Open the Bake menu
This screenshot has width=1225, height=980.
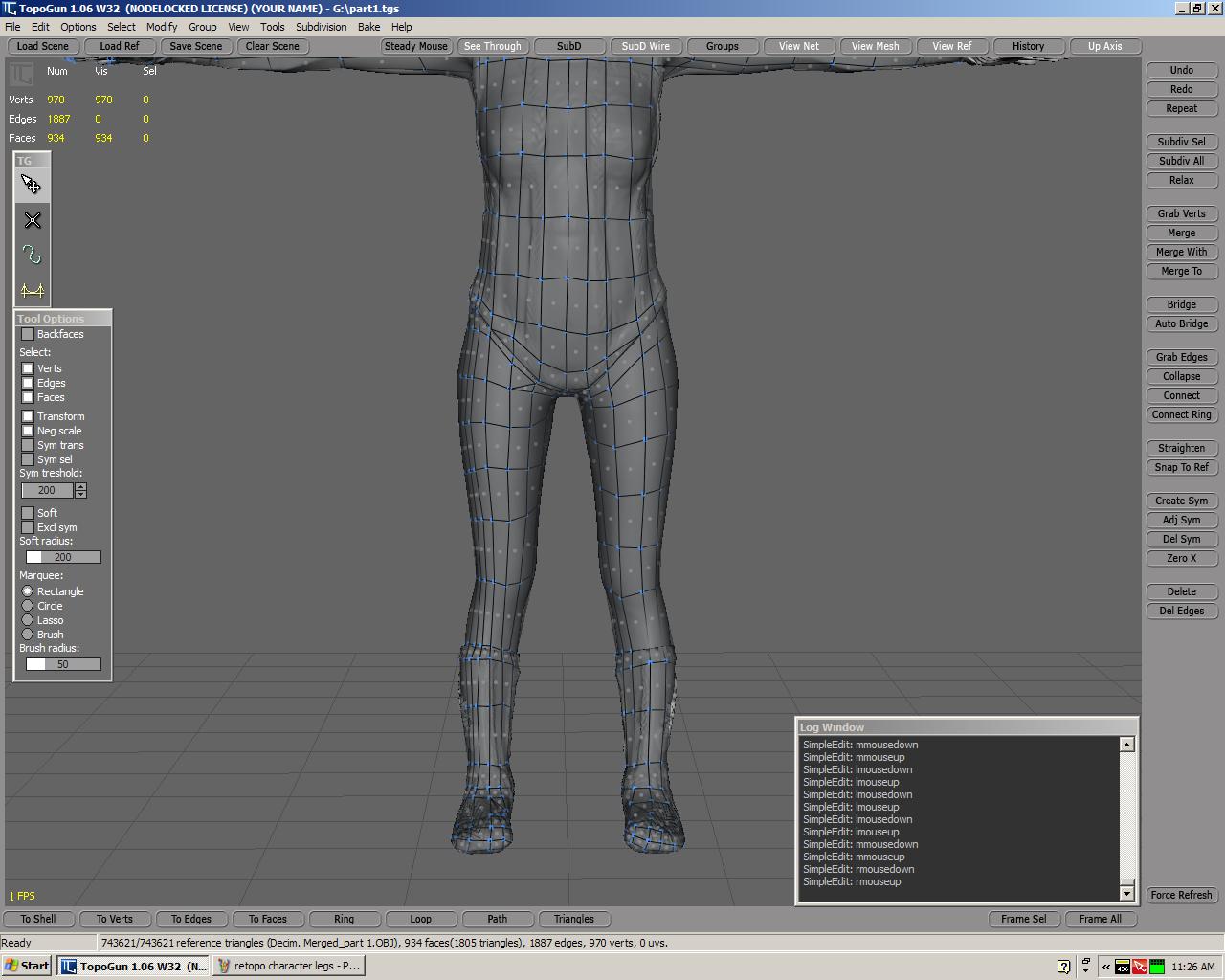[368, 27]
